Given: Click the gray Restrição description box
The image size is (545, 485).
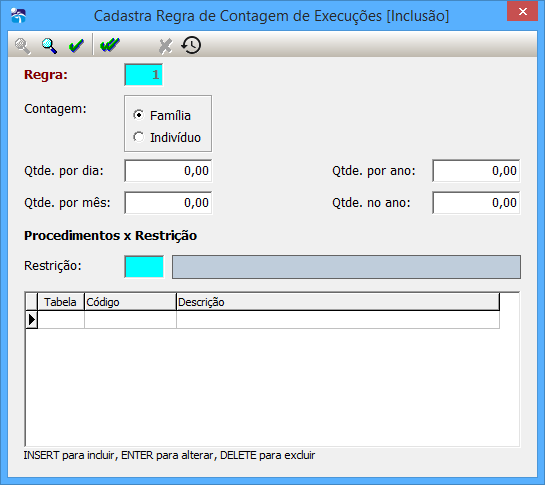Looking at the screenshot, I should (346, 267).
